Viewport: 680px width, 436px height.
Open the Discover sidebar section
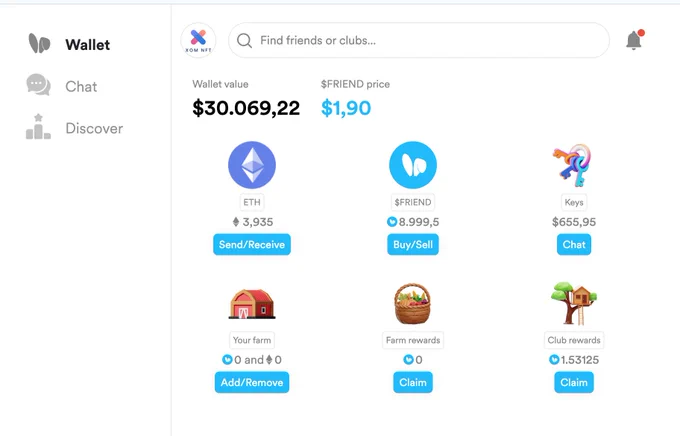tap(75, 128)
